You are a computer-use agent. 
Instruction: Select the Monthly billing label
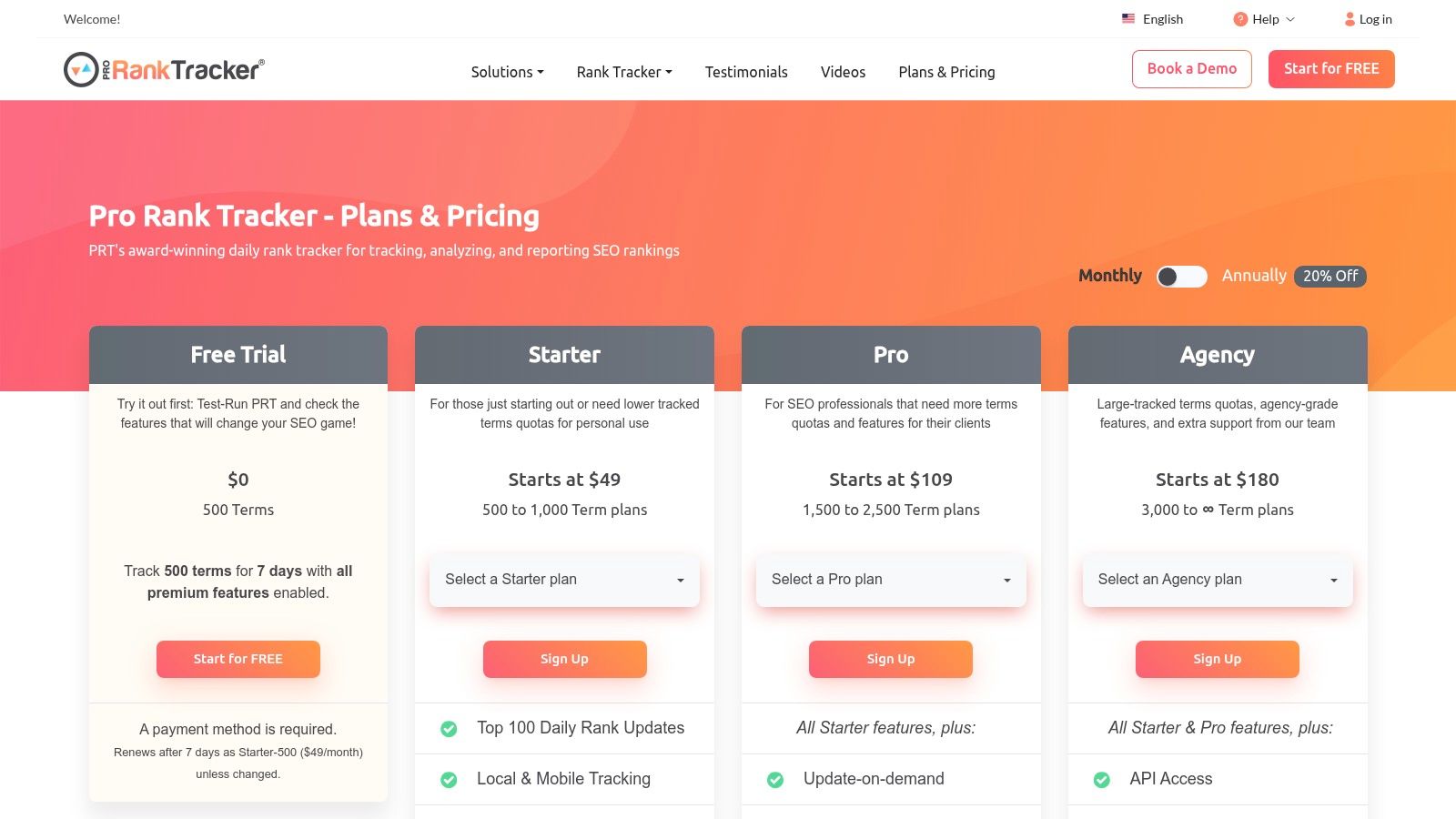tap(1109, 276)
